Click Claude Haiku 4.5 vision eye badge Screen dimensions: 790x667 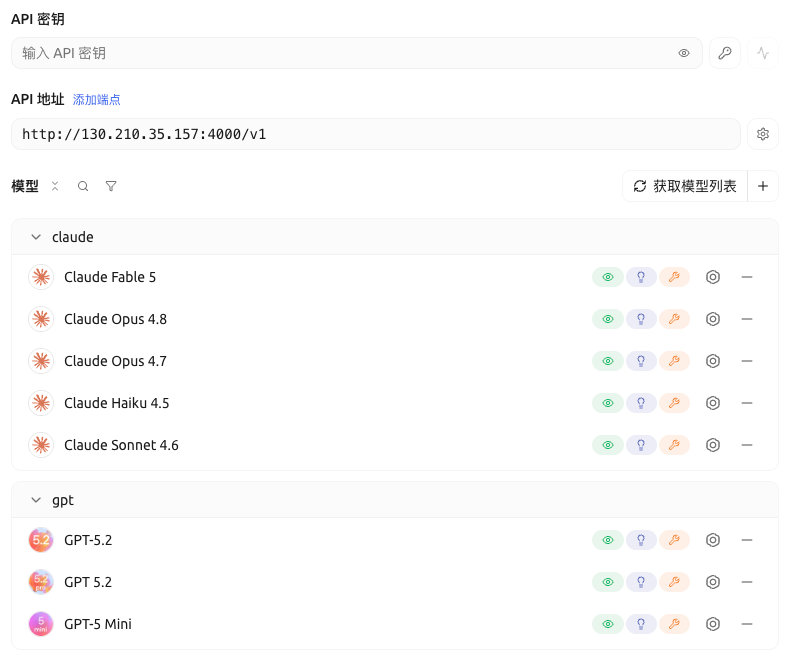(608, 403)
